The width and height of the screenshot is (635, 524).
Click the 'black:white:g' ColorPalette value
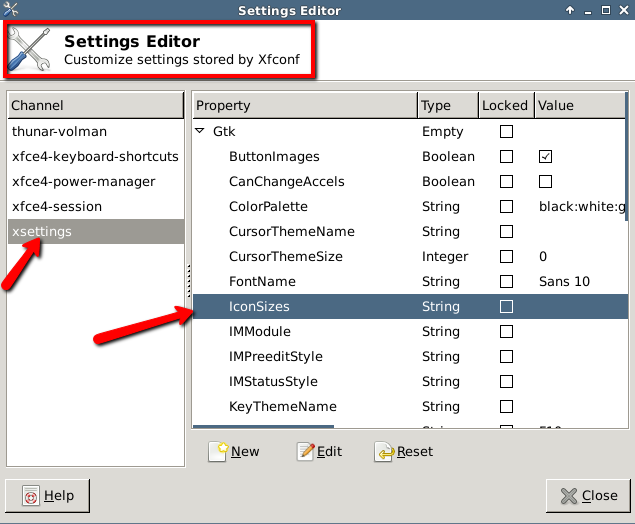(x=582, y=207)
